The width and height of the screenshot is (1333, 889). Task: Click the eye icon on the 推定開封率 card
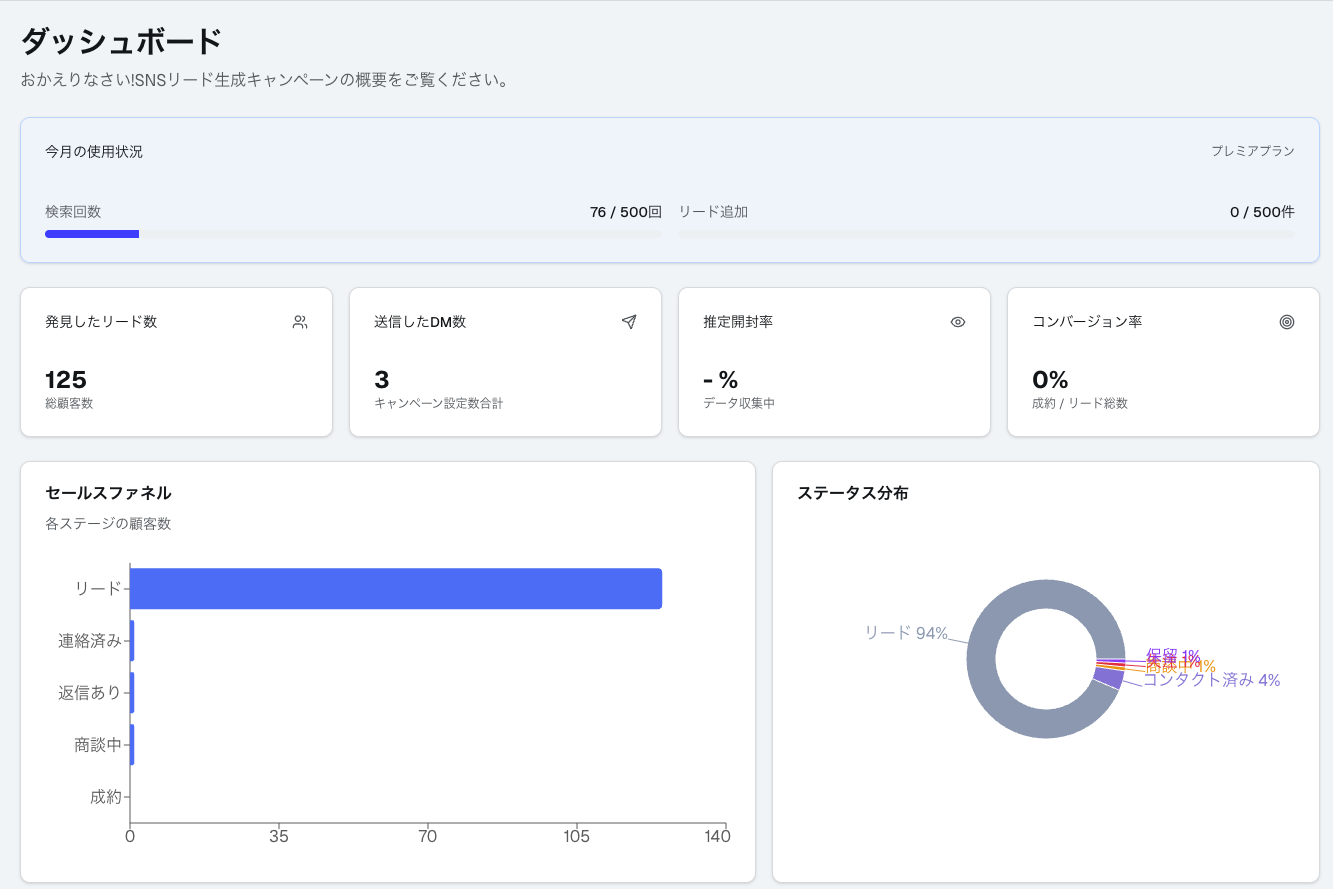(958, 322)
